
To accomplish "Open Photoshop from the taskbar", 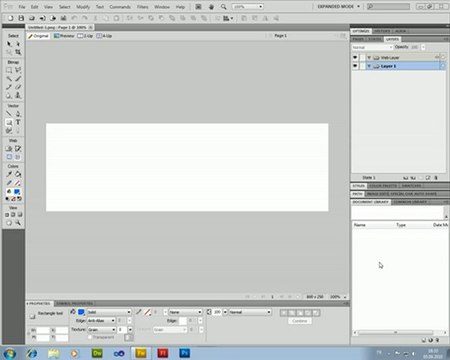I will coord(184,353).
